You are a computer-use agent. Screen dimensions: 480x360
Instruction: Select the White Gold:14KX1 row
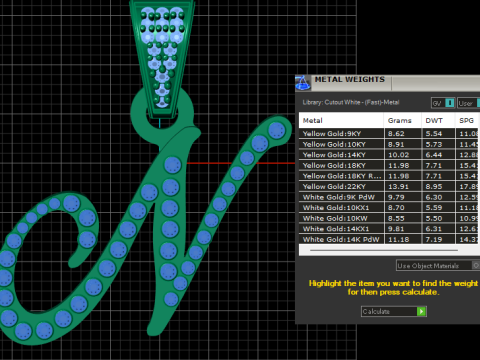(x=389, y=229)
